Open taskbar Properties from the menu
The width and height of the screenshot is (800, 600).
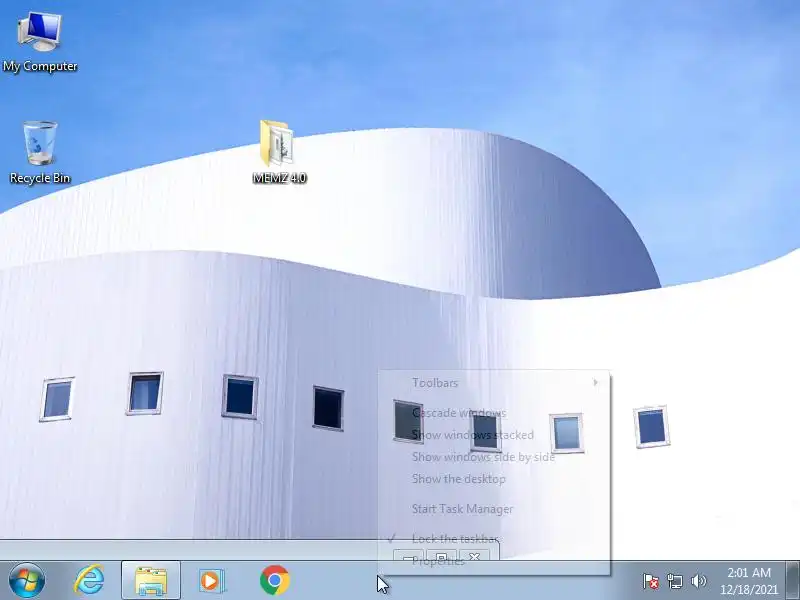point(494,561)
